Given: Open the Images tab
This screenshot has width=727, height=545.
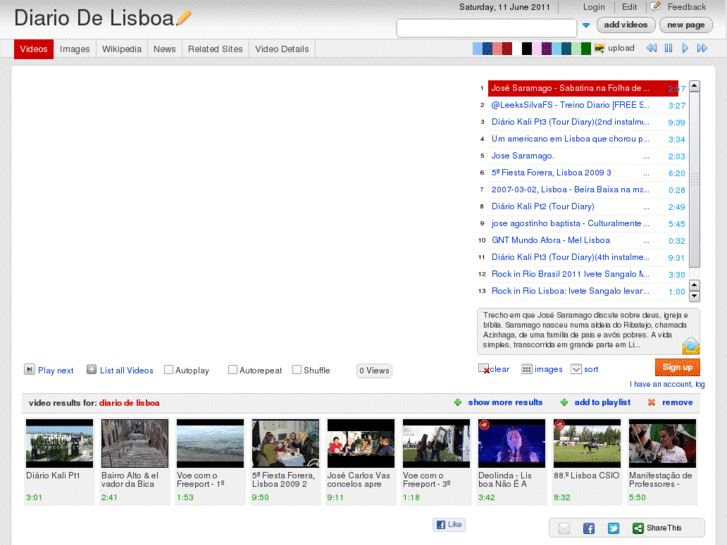Looking at the screenshot, I should point(75,49).
